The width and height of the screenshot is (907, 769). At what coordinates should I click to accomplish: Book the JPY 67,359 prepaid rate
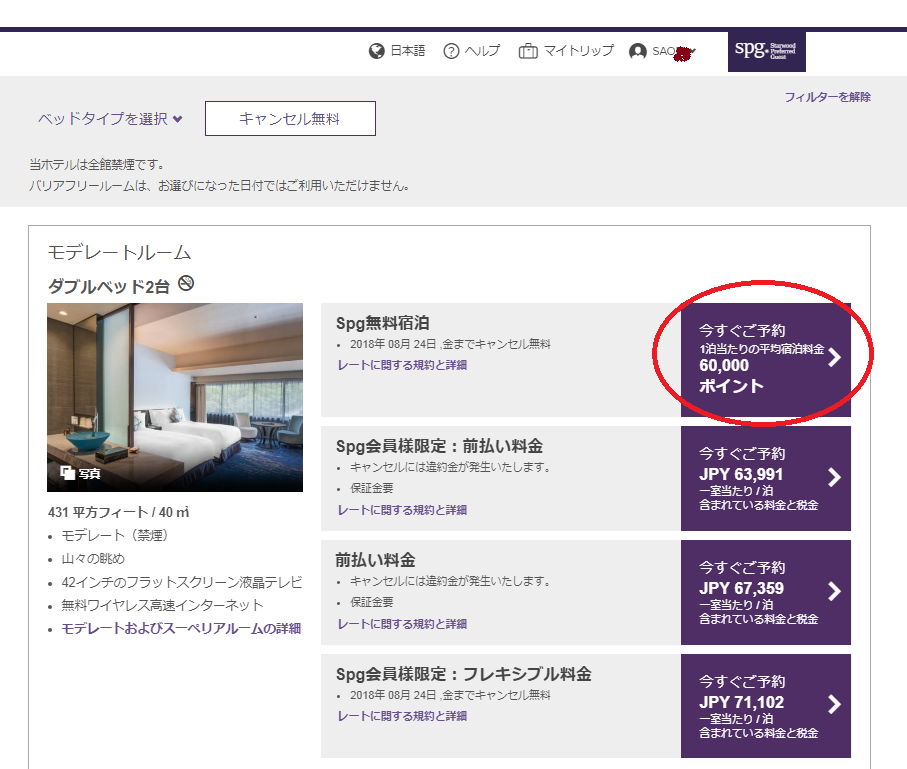point(766,593)
